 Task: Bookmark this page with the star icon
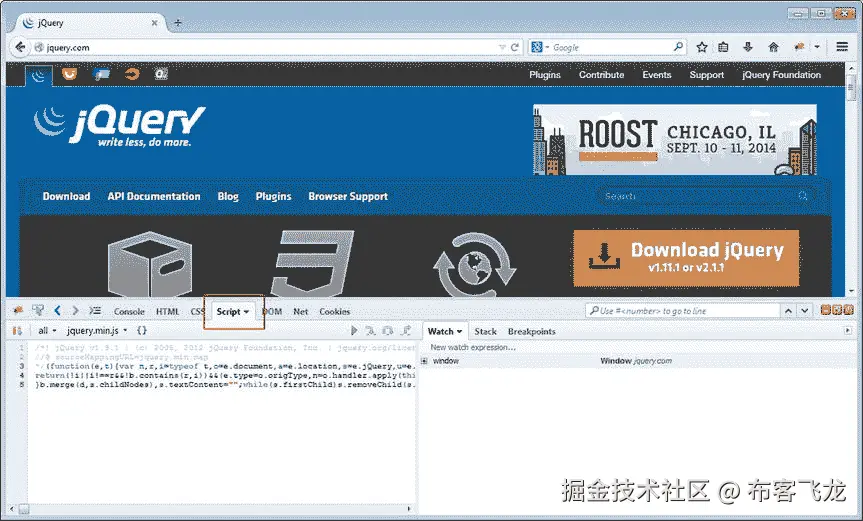pyautogui.click(x=702, y=47)
